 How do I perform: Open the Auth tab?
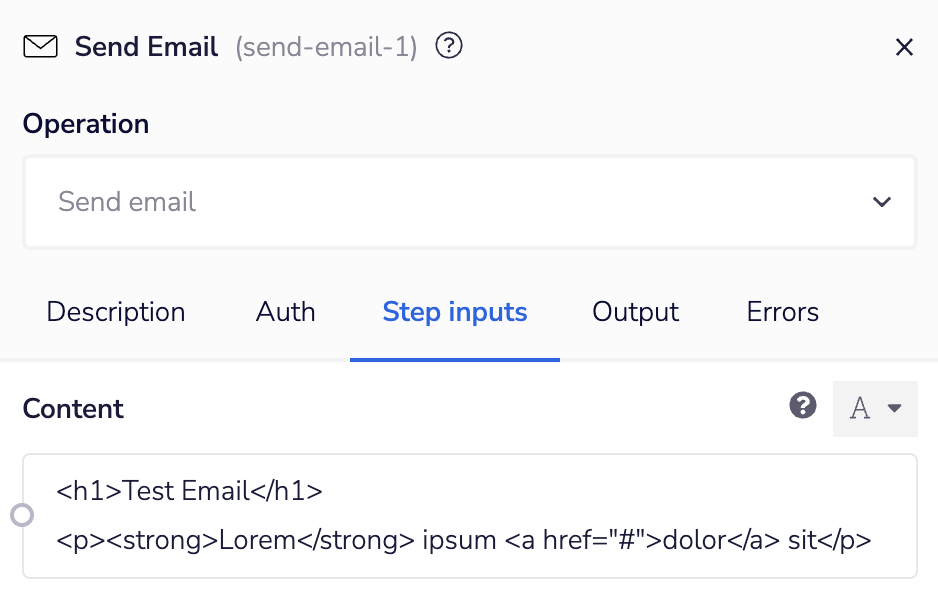point(285,312)
